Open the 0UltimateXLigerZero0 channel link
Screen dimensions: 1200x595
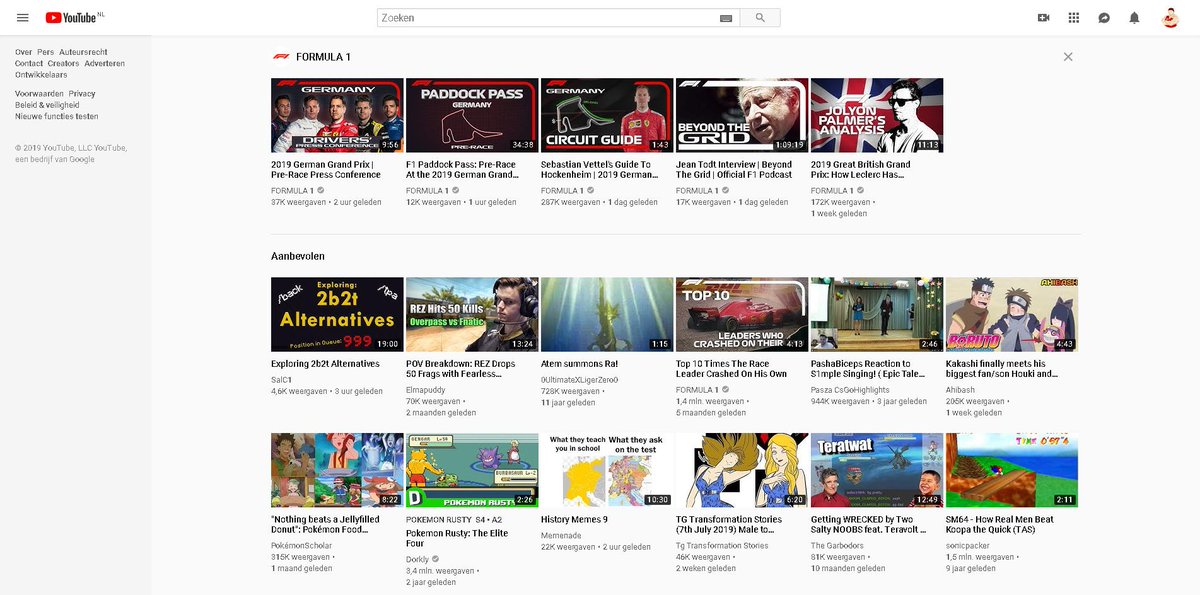[x=580, y=380]
